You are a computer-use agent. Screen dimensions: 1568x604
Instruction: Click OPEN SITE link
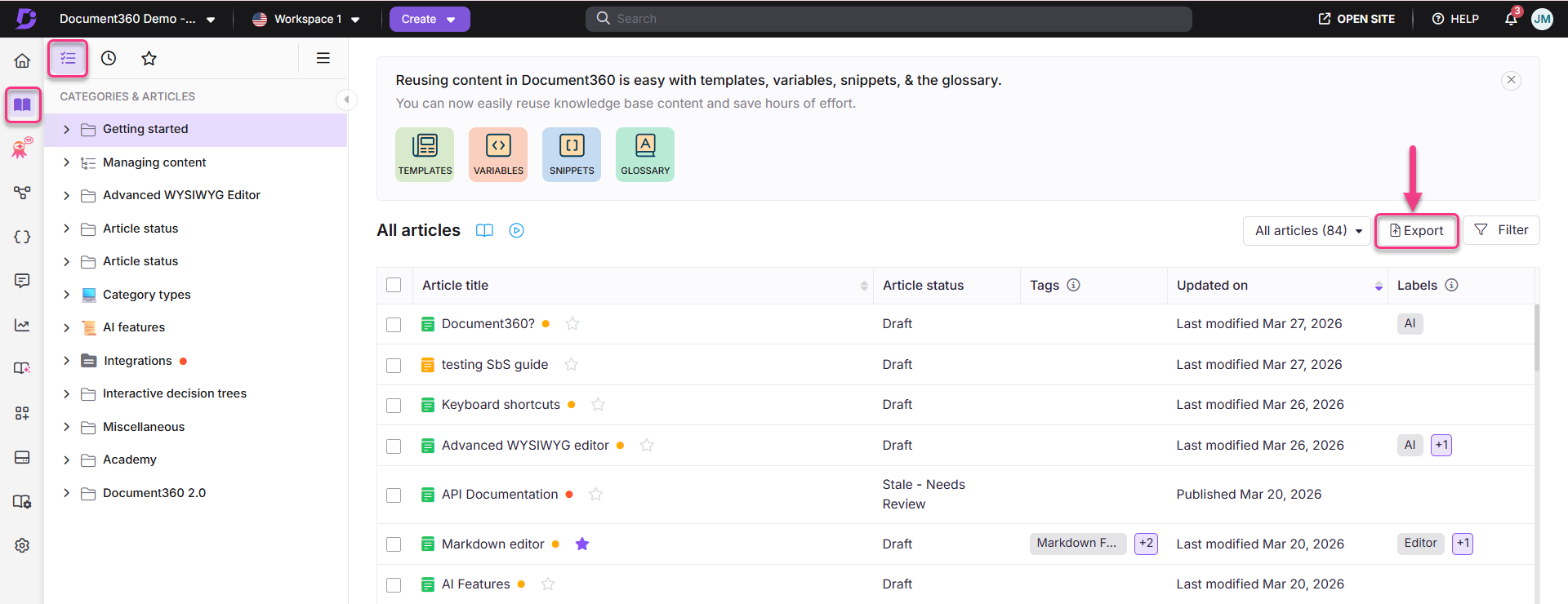click(x=1356, y=19)
